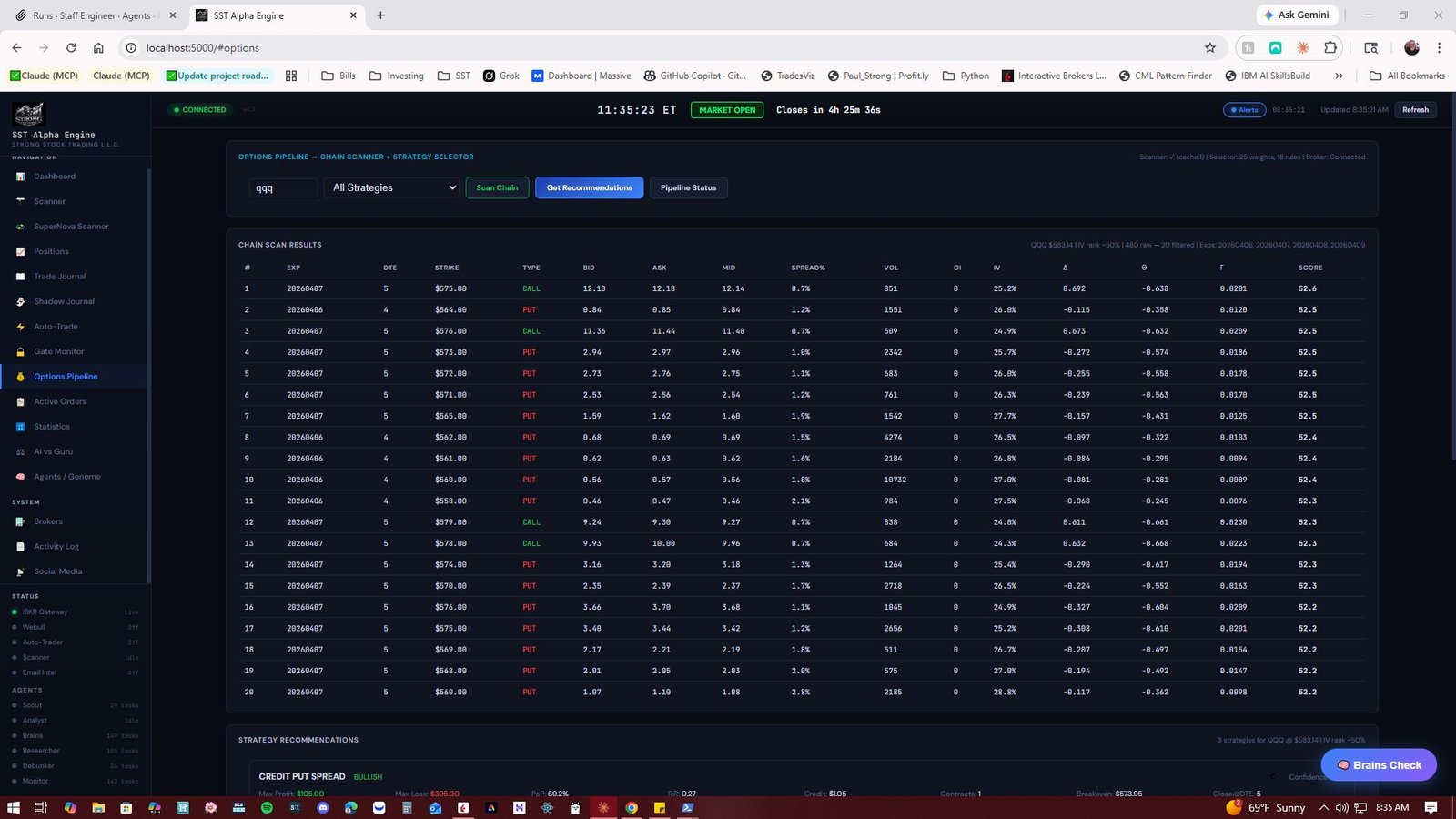Viewport: 1456px width, 819px height.
Task: Click the SST Alpha Engine logo
Action: point(29,114)
